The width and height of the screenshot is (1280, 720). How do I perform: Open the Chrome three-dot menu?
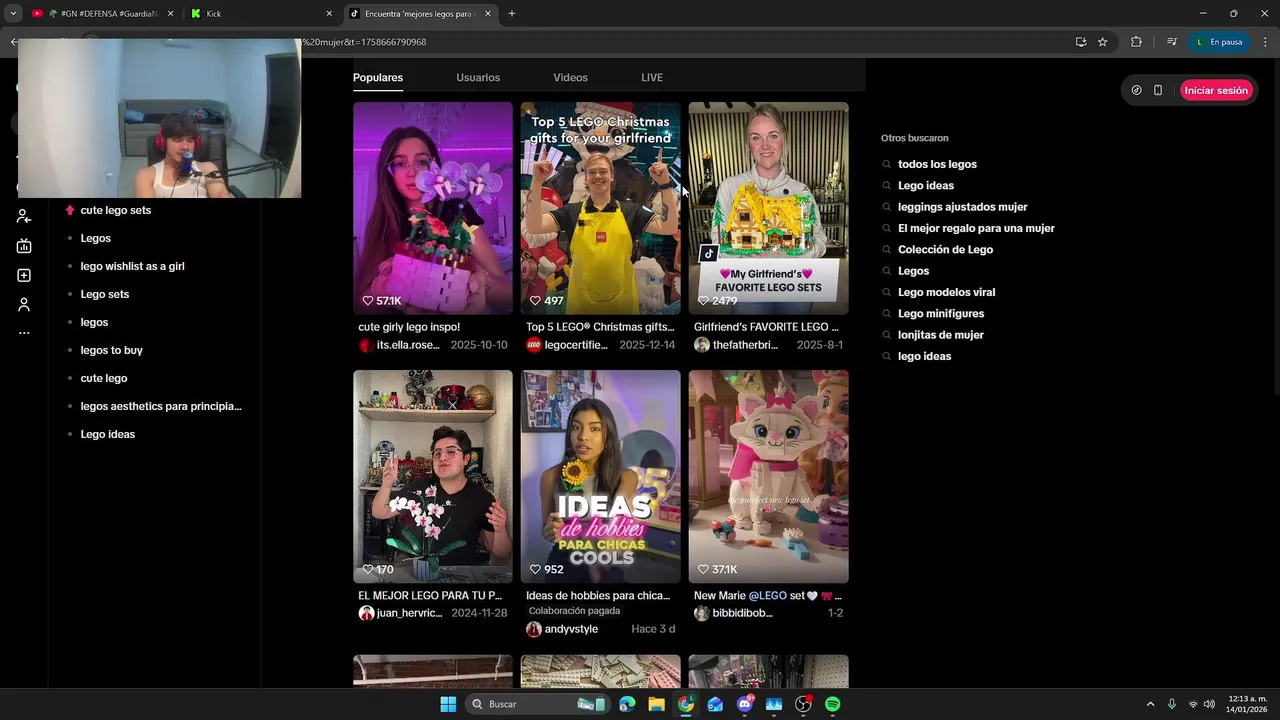[1265, 42]
